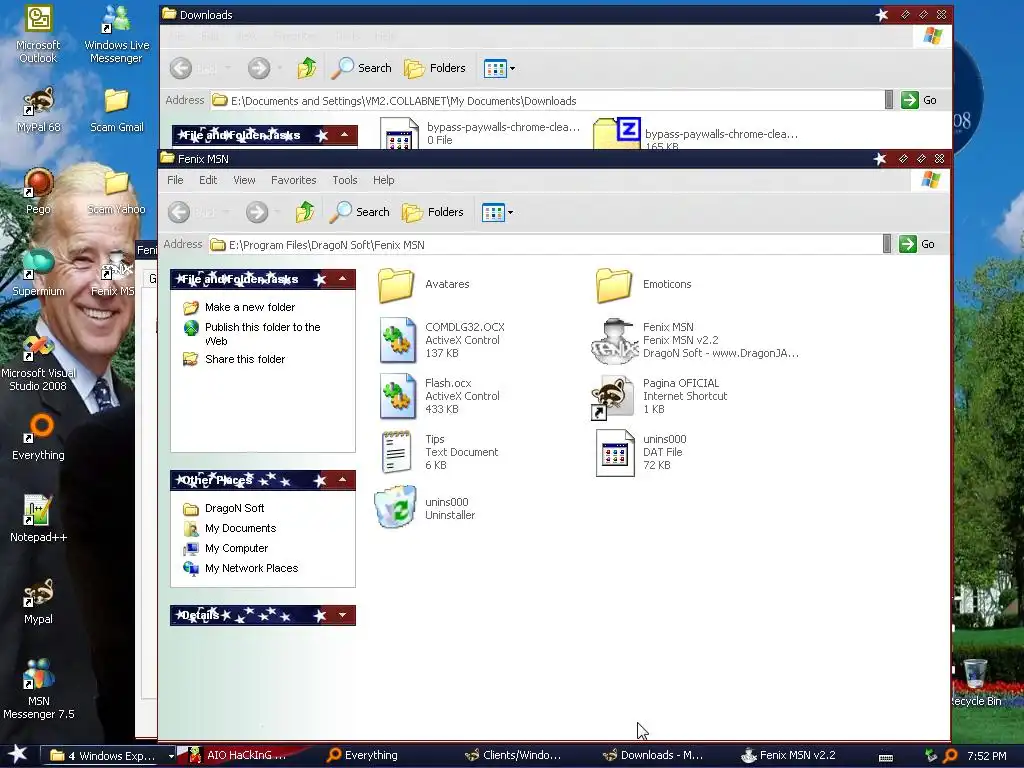This screenshot has width=1024, height=768.
Task: Click Back arrow in Downloads window
Action: point(181,68)
